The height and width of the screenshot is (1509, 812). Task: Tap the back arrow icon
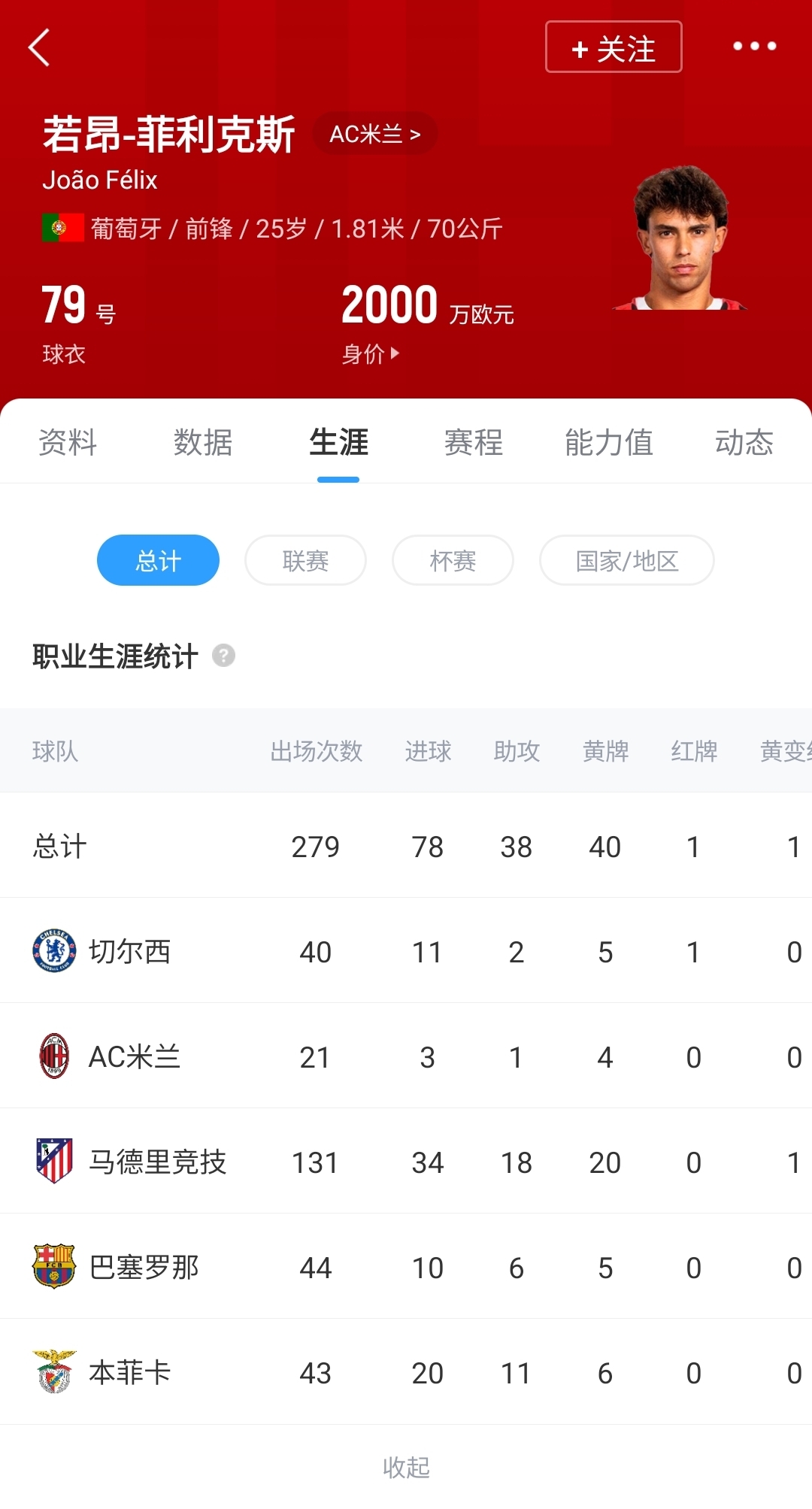click(39, 47)
